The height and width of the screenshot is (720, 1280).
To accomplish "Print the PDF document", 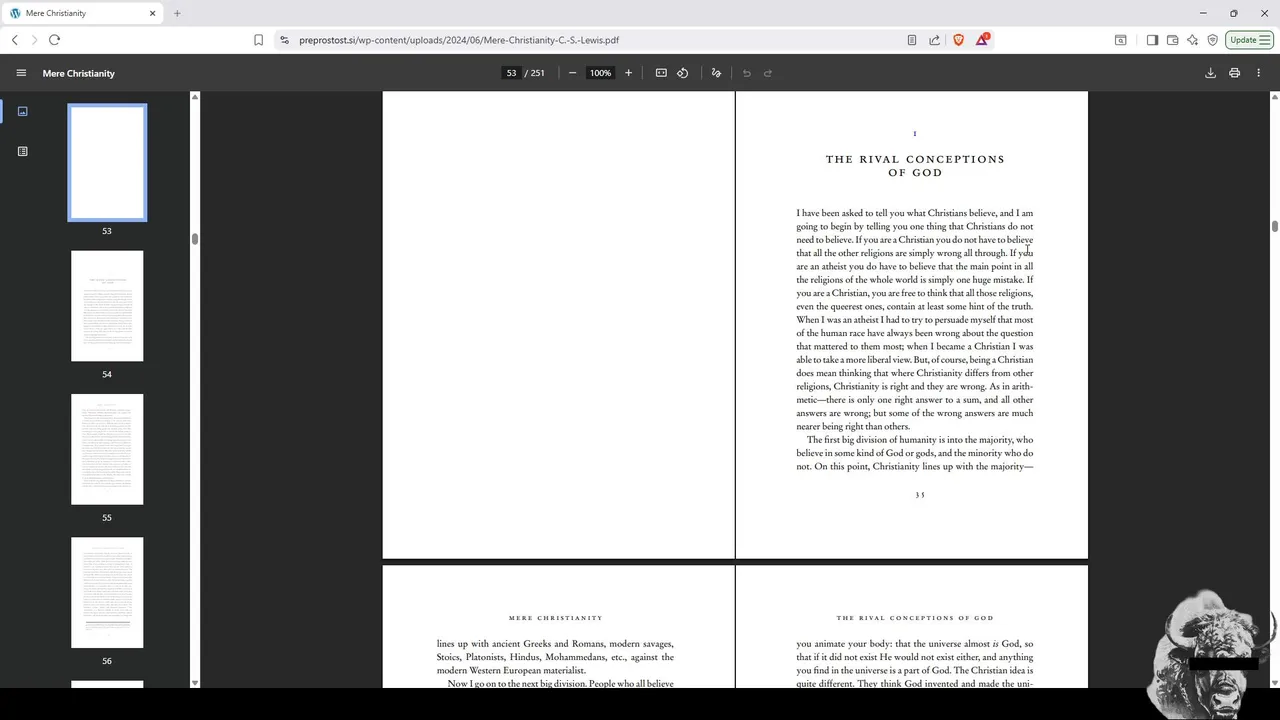I will tap(1234, 73).
